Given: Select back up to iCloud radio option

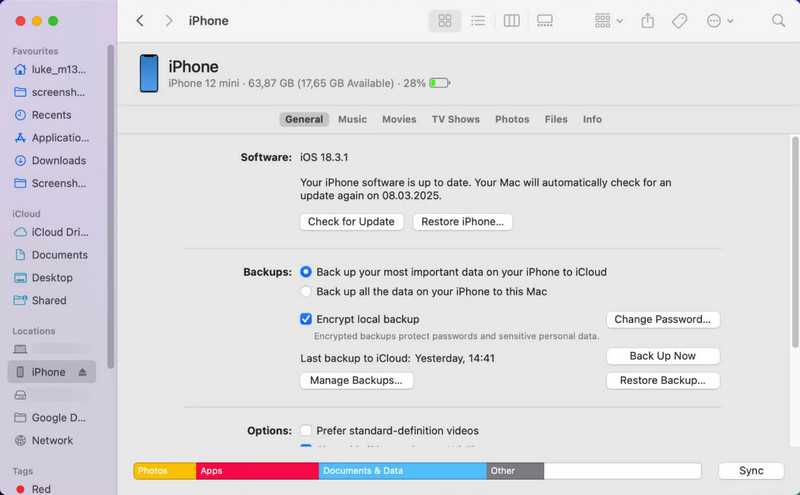Looking at the screenshot, I should click(306, 272).
